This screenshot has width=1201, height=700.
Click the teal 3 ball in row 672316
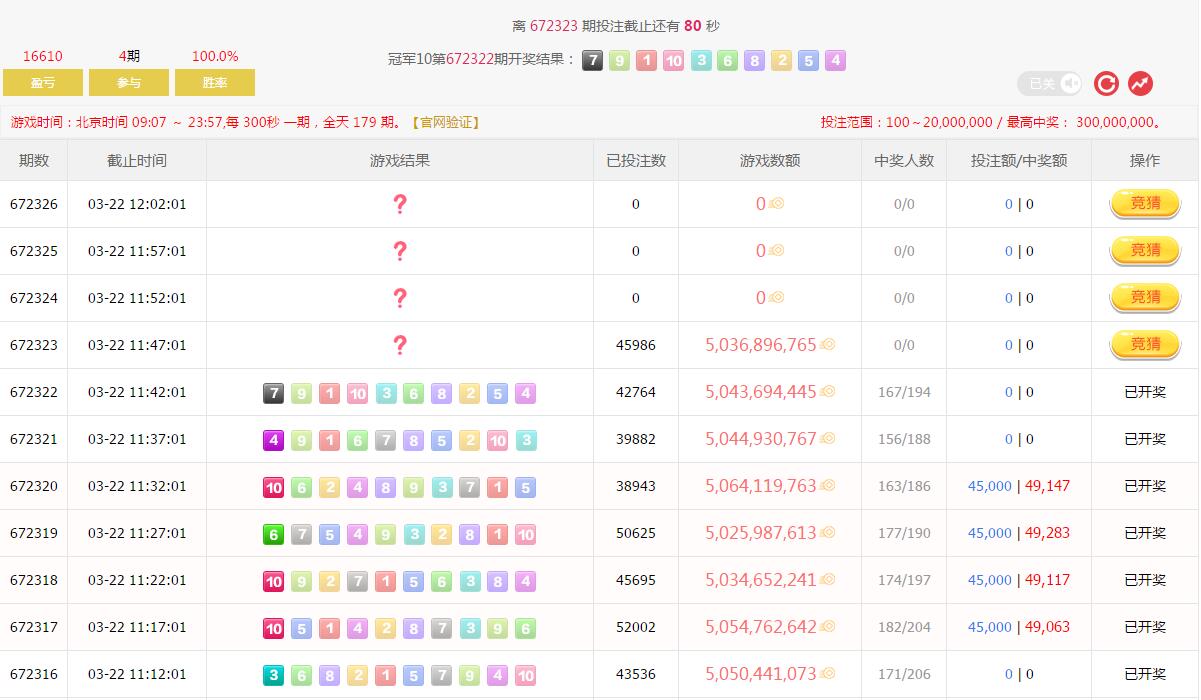click(273, 675)
